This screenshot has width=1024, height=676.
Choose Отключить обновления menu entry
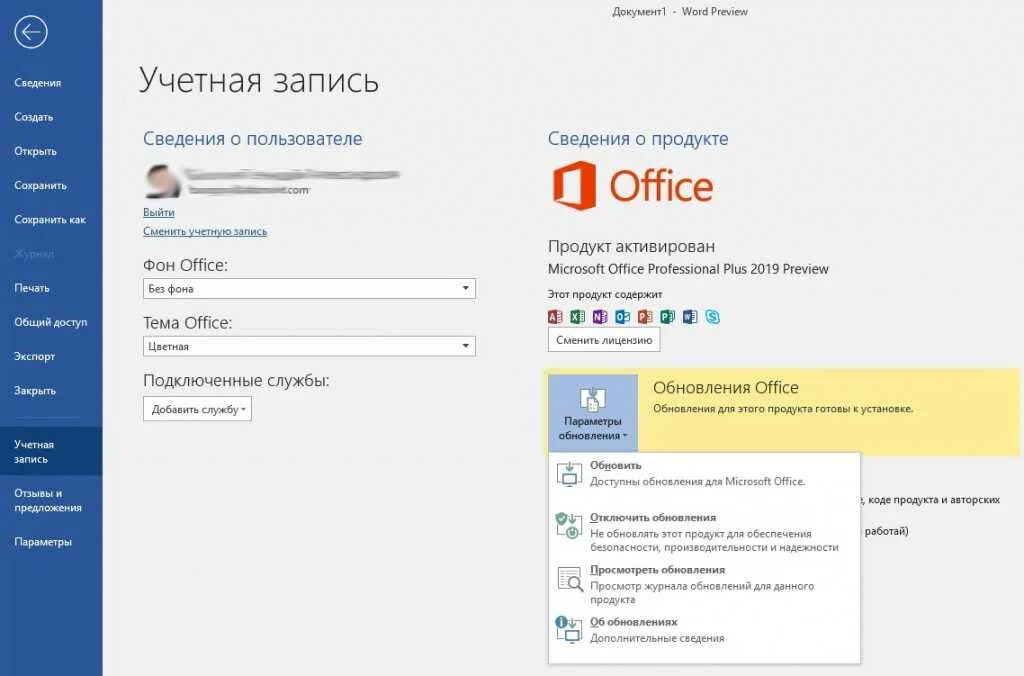(704, 532)
